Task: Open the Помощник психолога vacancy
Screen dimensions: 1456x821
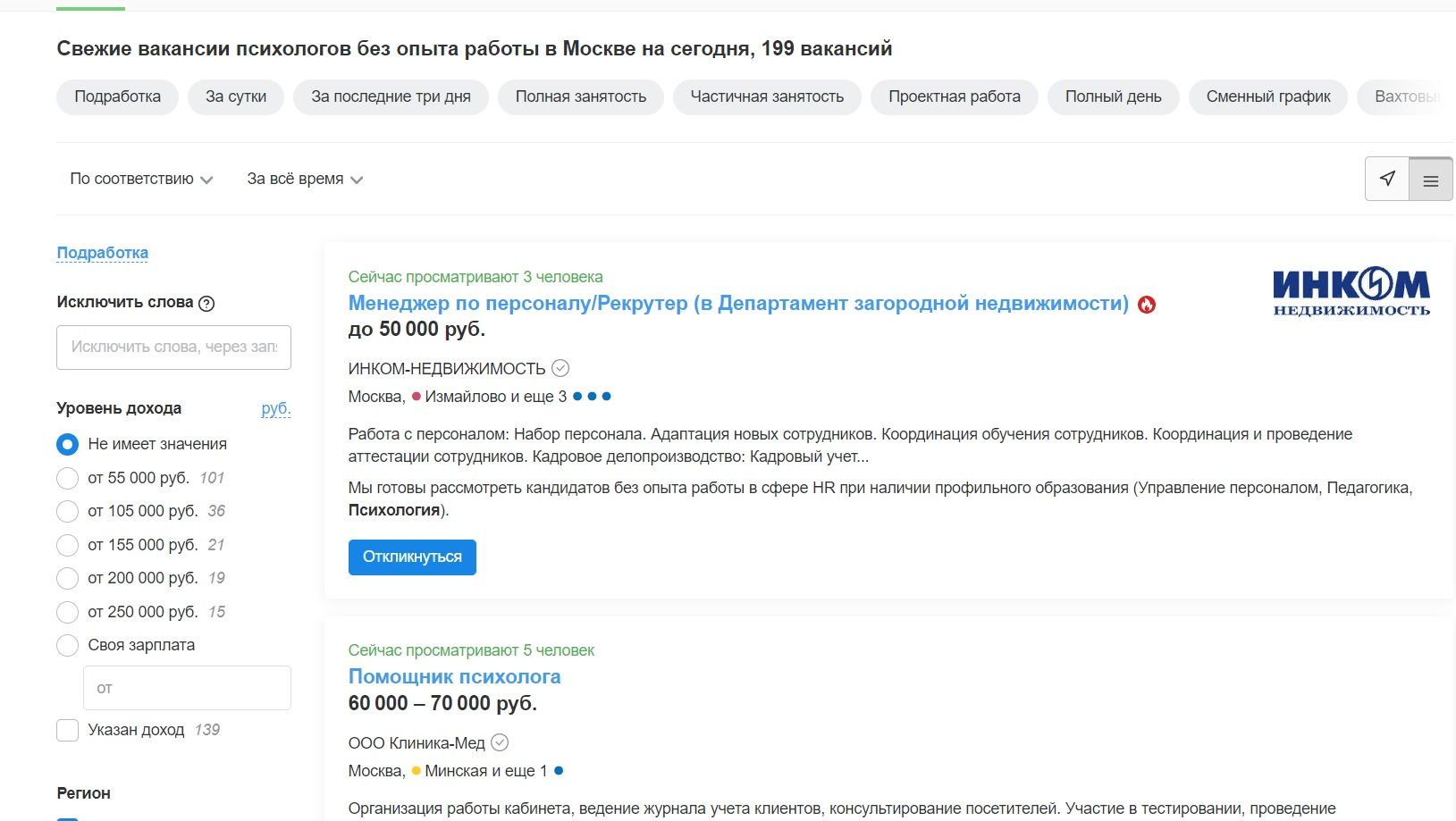Action: point(454,677)
